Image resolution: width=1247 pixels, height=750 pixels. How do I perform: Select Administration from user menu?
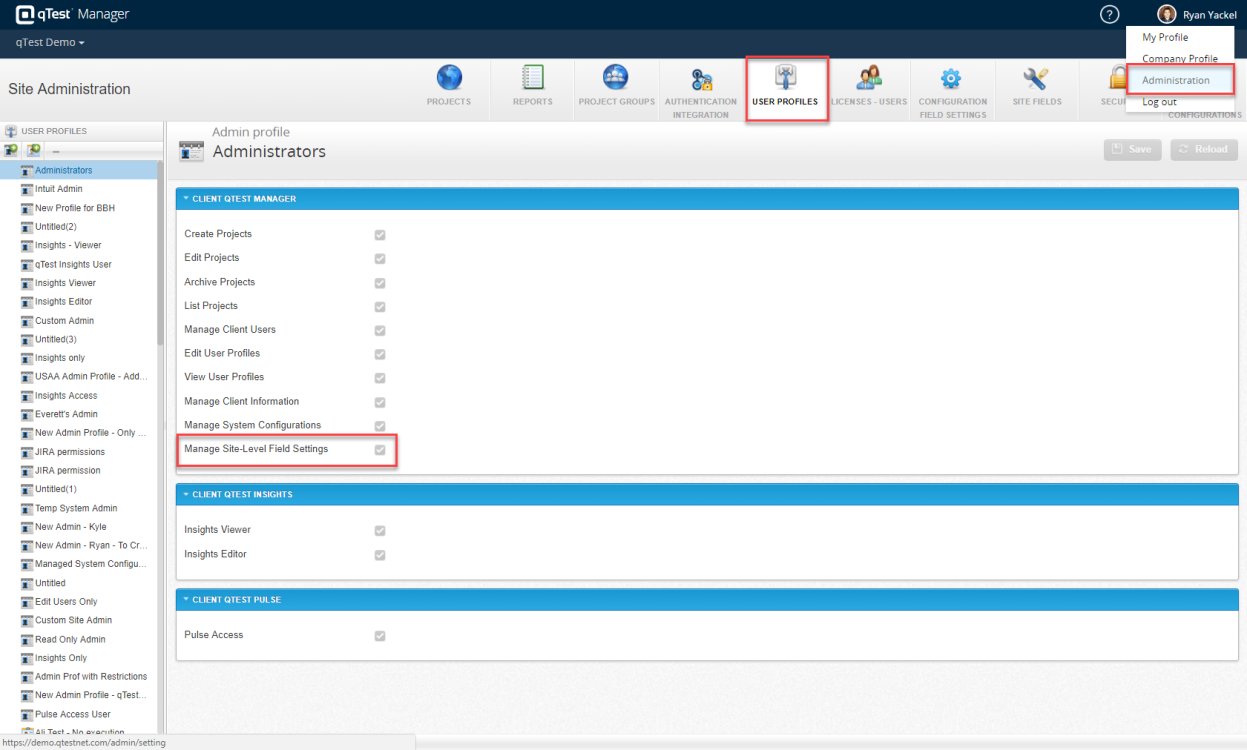coord(1176,80)
